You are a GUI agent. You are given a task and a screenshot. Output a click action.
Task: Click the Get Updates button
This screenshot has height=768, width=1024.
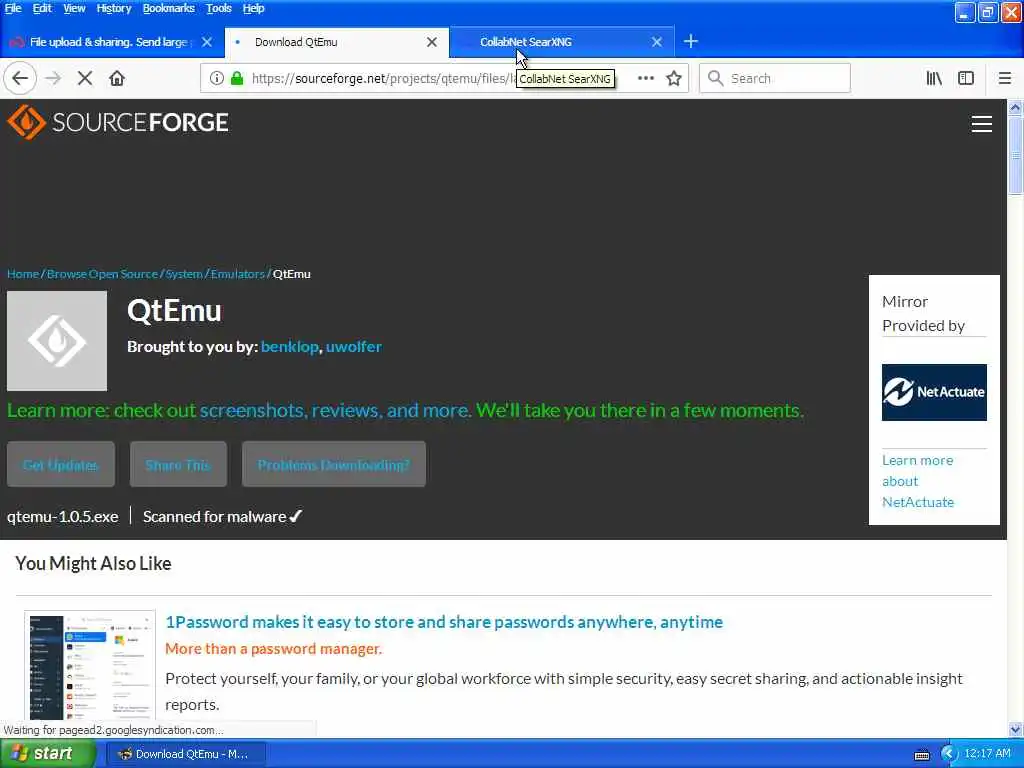(x=61, y=464)
